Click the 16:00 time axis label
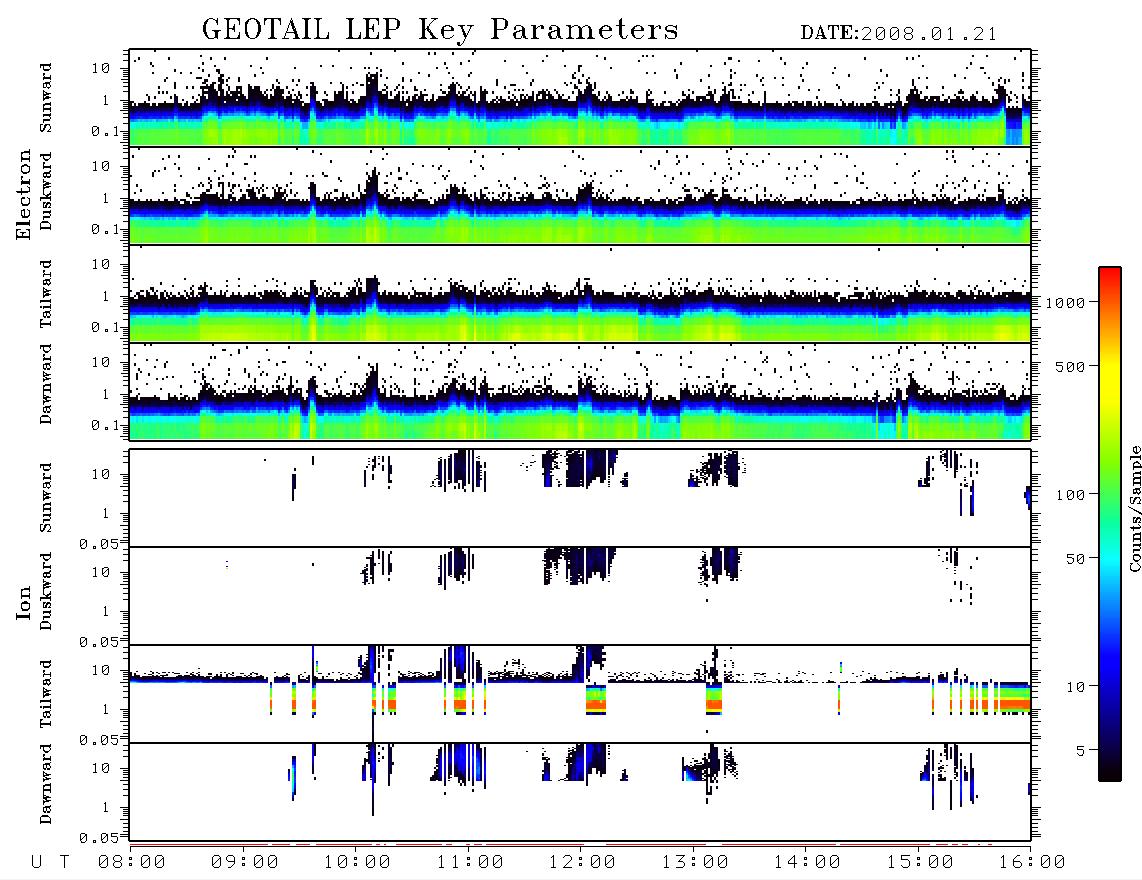 (x=1032, y=863)
